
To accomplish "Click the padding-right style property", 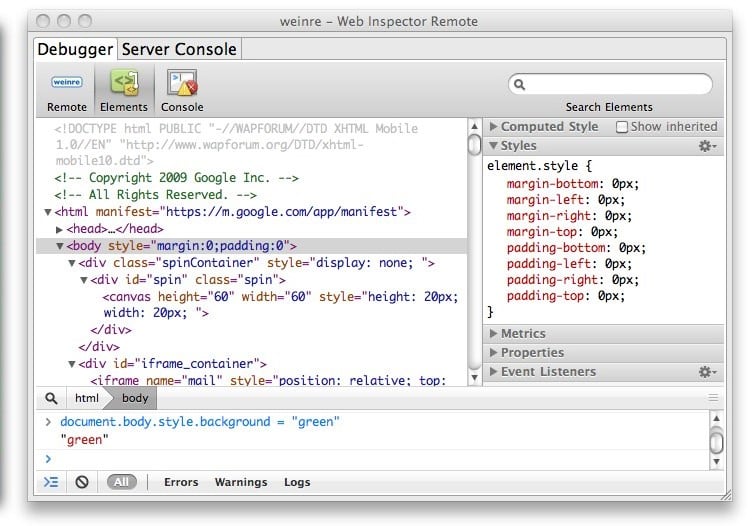I will click(573, 280).
